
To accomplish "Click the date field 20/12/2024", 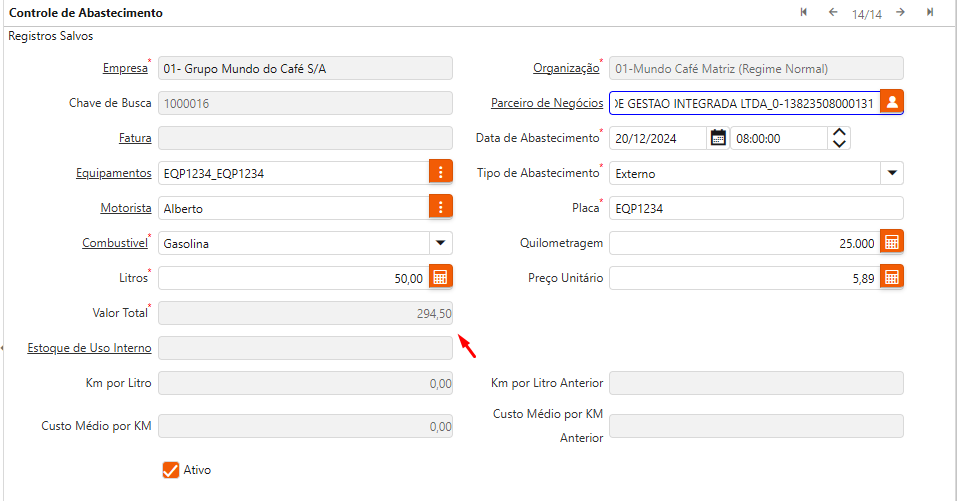I will (x=659, y=138).
